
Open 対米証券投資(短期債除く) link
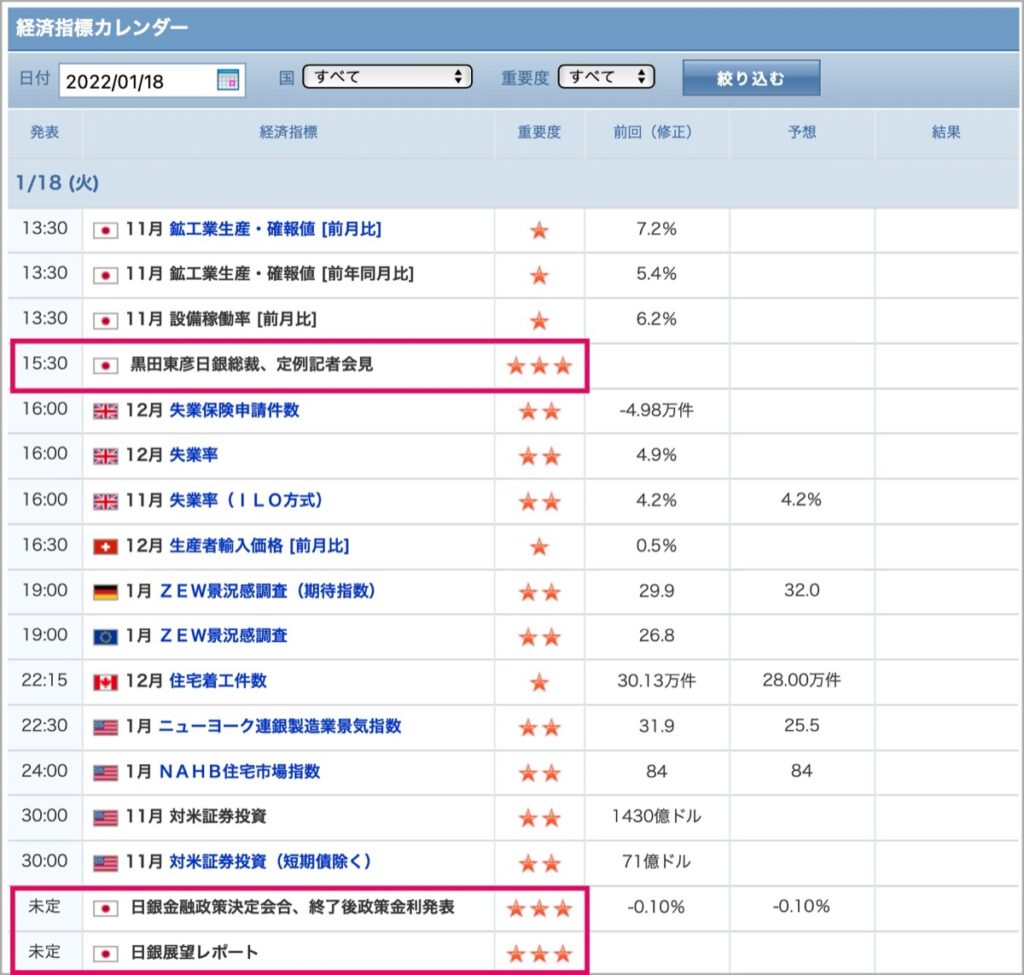(x=270, y=861)
